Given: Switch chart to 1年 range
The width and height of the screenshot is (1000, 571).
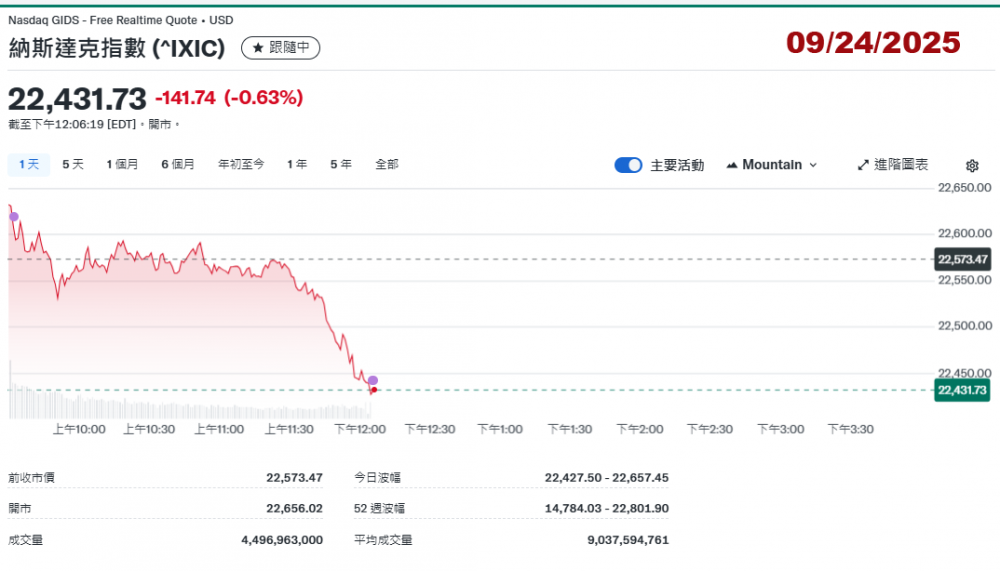Looking at the screenshot, I should pos(297,164).
